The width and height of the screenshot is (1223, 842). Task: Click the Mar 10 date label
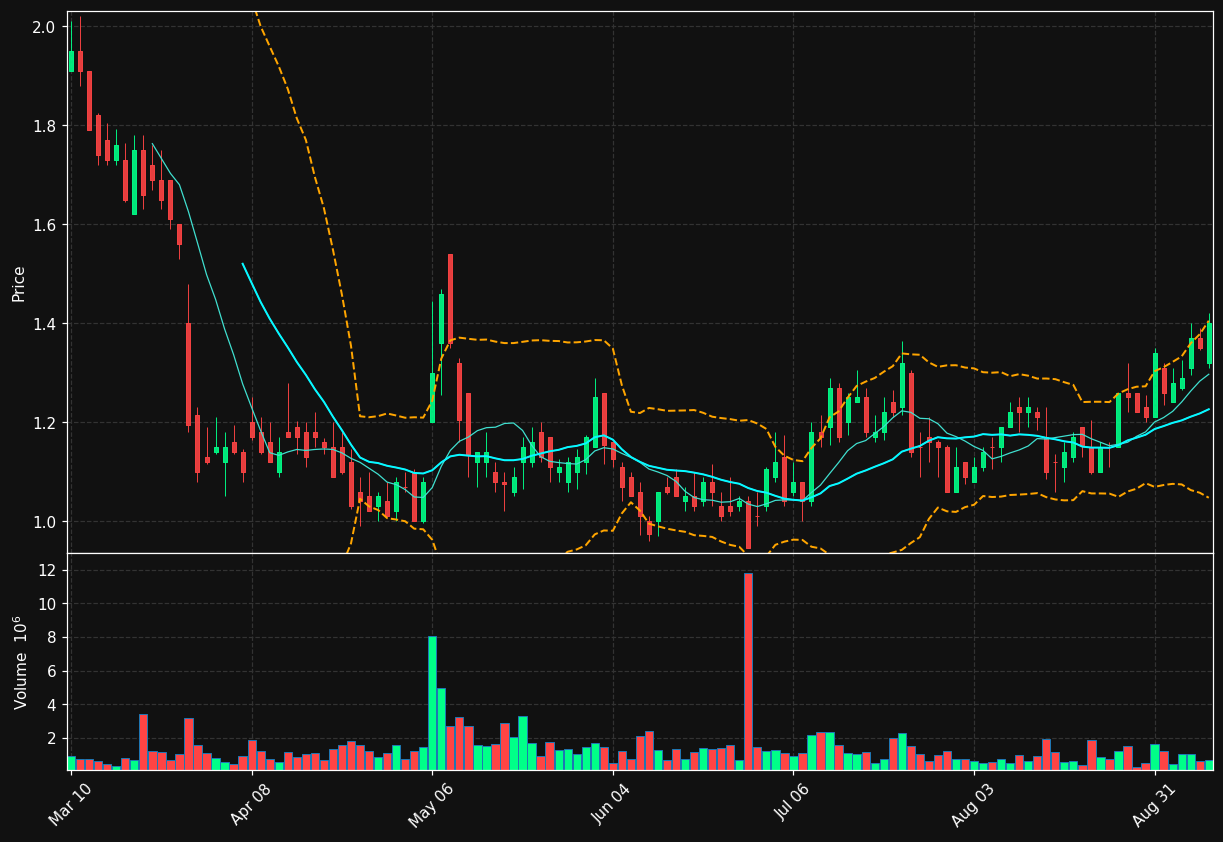tap(70, 804)
